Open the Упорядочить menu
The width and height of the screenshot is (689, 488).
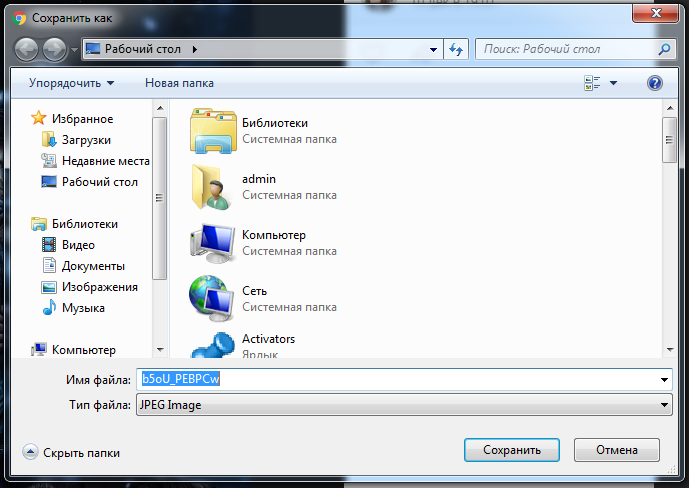pyautogui.click(x=71, y=83)
